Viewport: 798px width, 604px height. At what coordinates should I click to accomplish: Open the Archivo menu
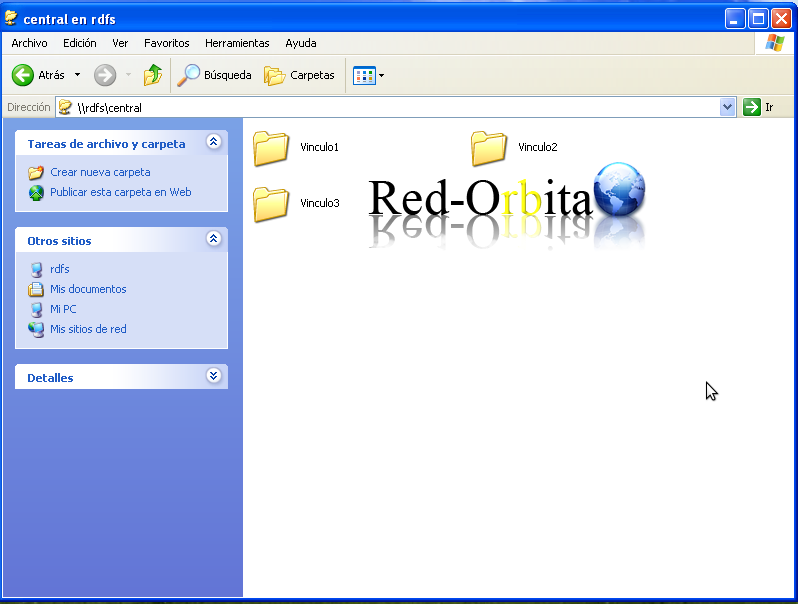coord(30,43)
